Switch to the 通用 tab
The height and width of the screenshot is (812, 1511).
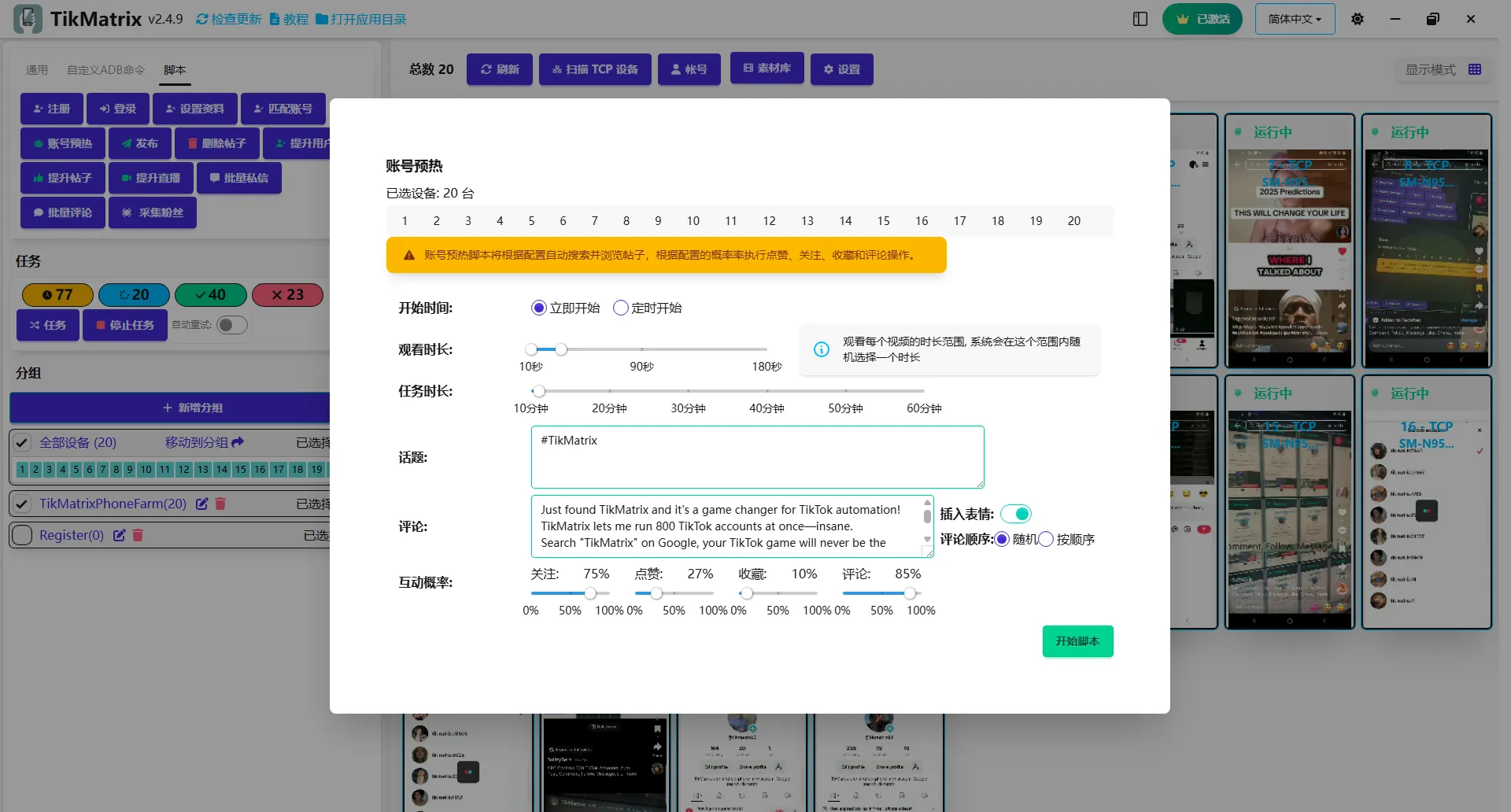point(37,70)
